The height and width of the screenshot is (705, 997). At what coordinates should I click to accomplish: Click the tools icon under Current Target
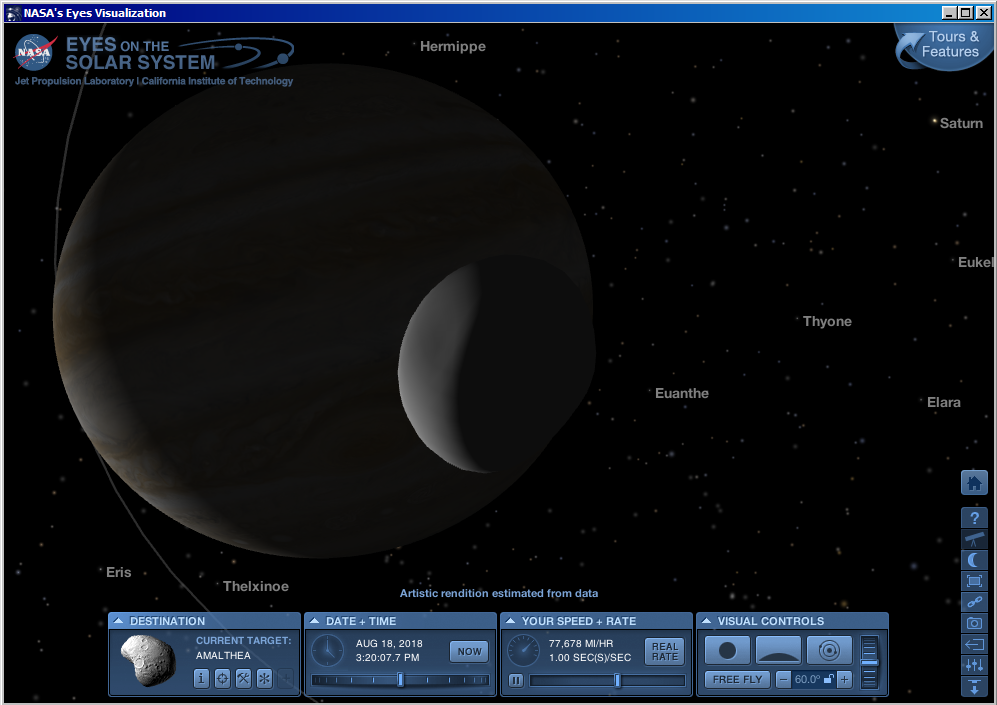[243, 678]
